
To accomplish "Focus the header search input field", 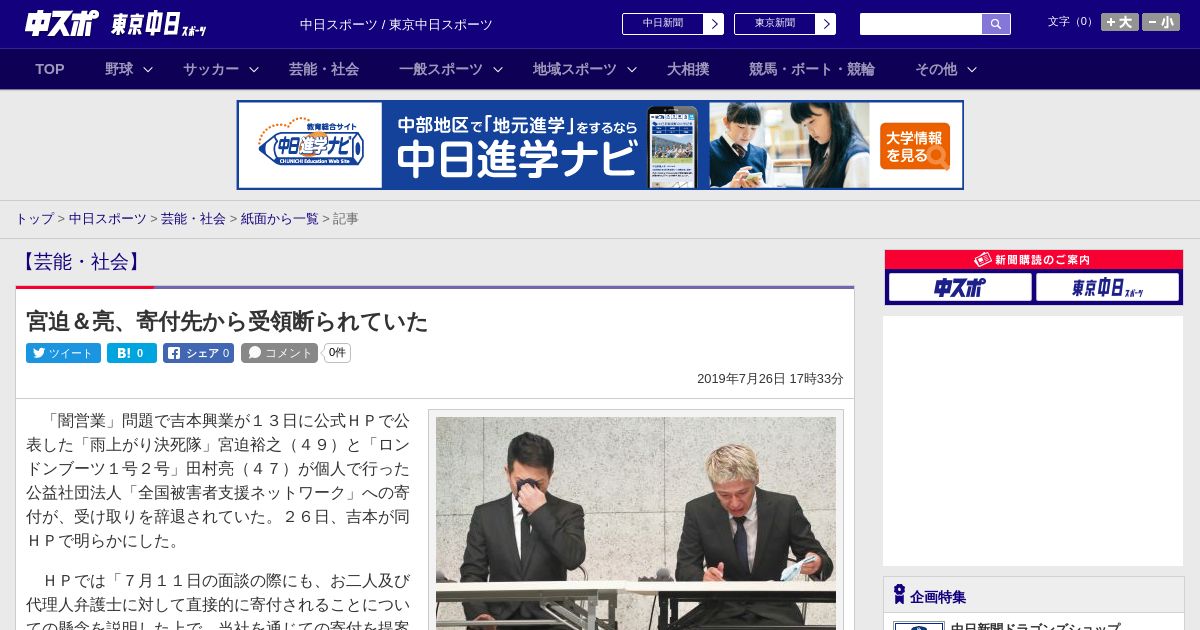I will click(x=921, y=24).
